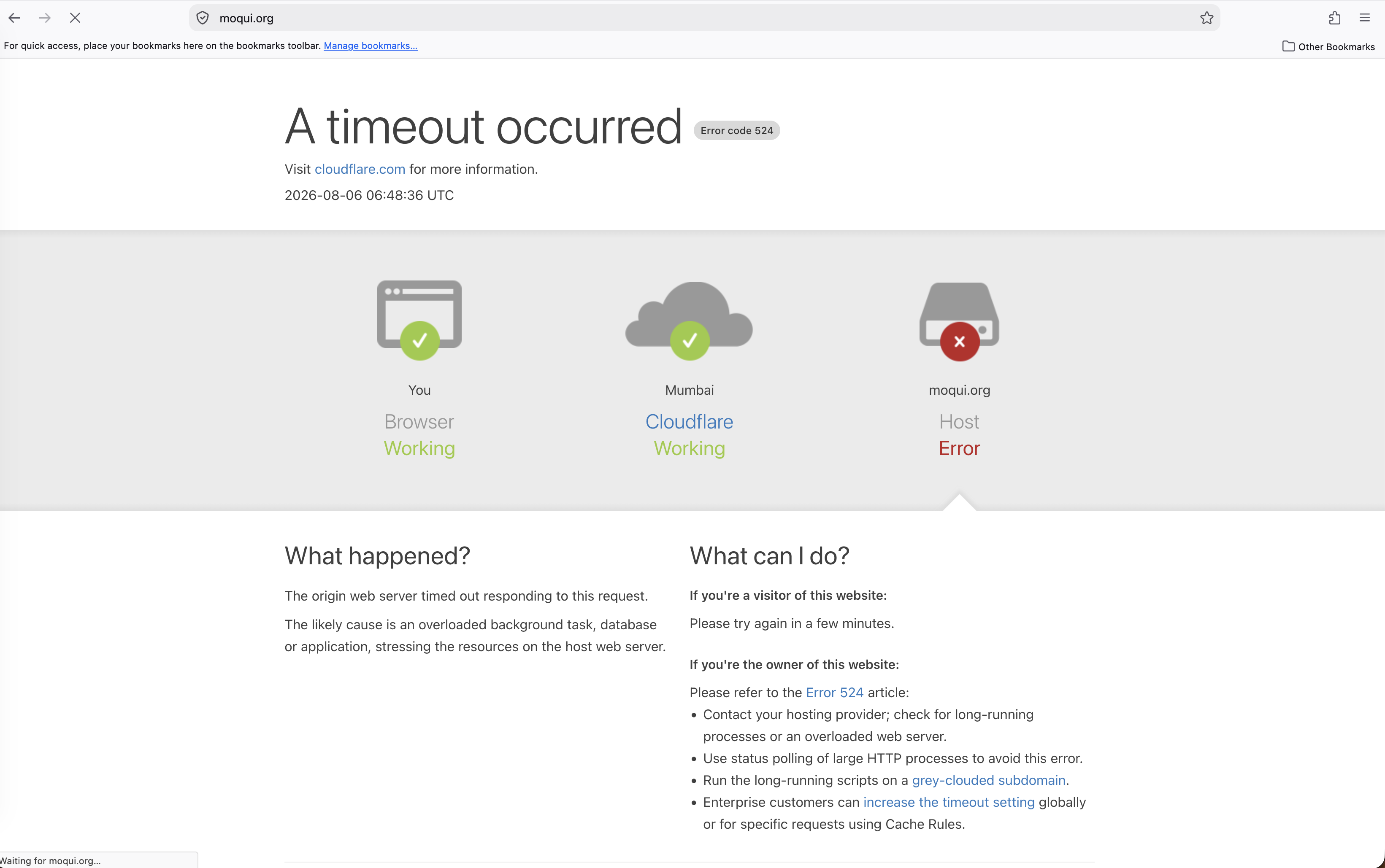Open the Cloudflare heading link
The image size is (1385, 868).
[689, 422]
